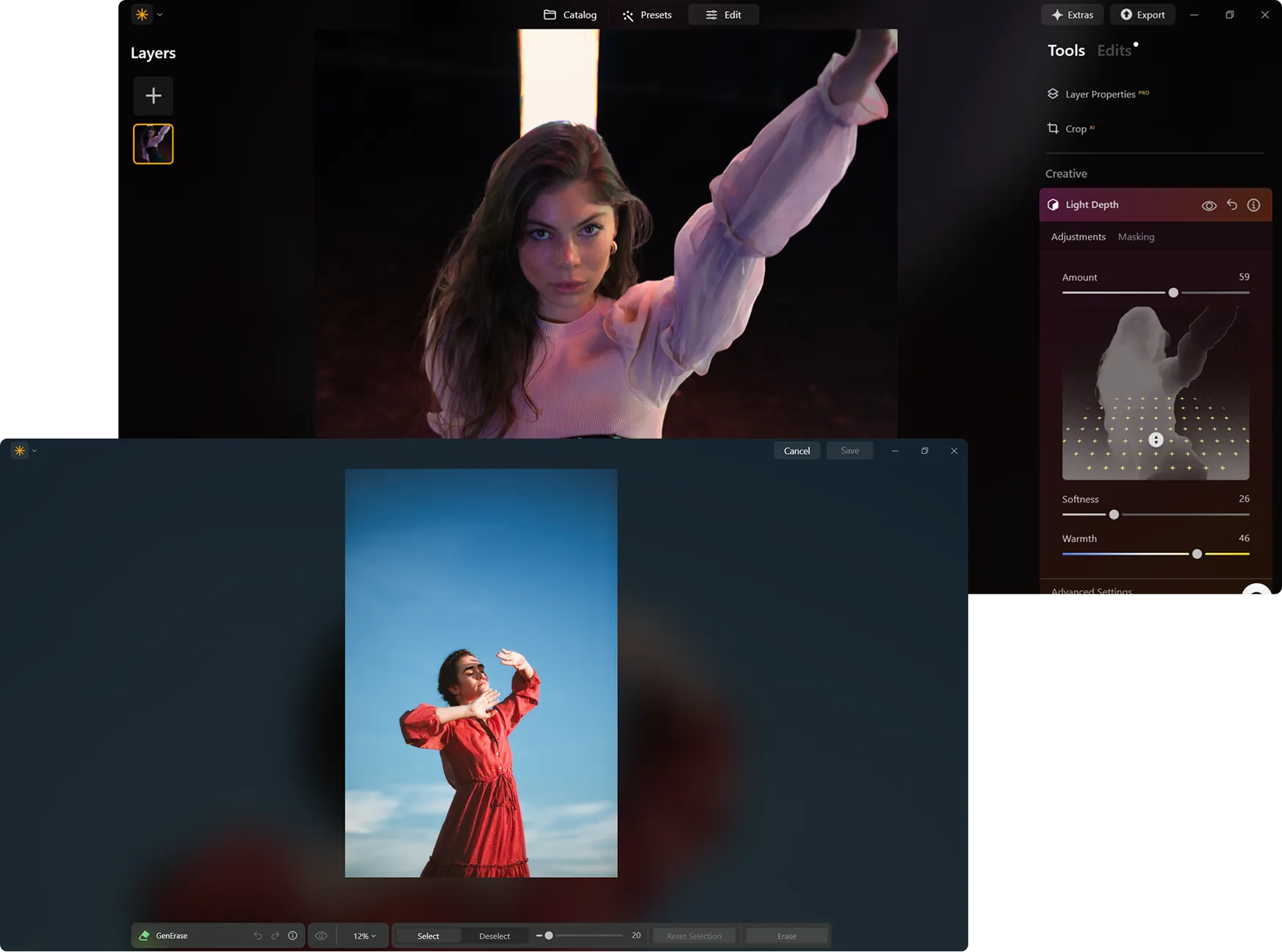Screen dimensions: 1282x952
Task: Toggle Light Depth visibility eye icon
Action: point(1209,206)
